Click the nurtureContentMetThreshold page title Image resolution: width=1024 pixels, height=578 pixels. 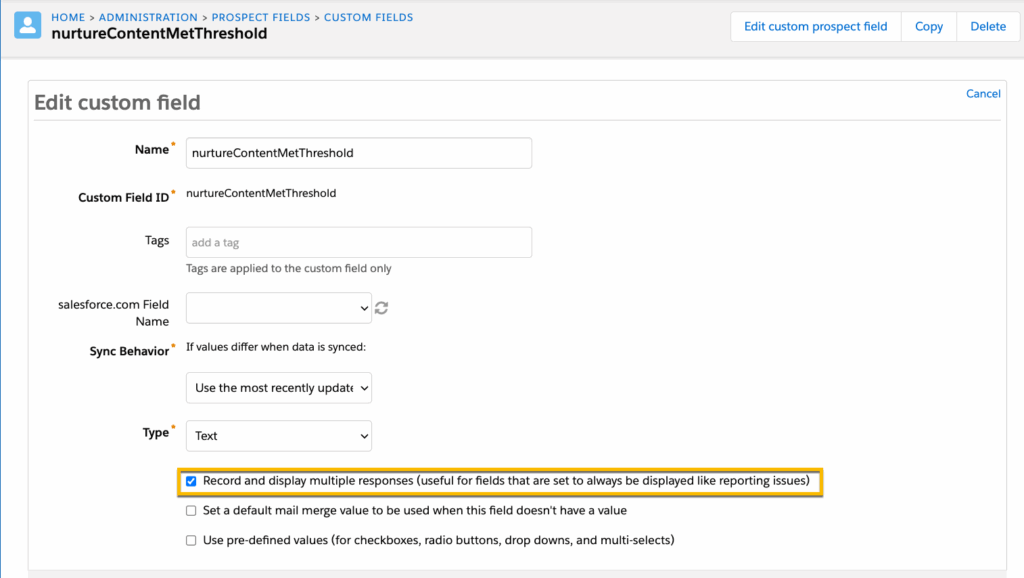pyautogui.click(x=159, y=34)
